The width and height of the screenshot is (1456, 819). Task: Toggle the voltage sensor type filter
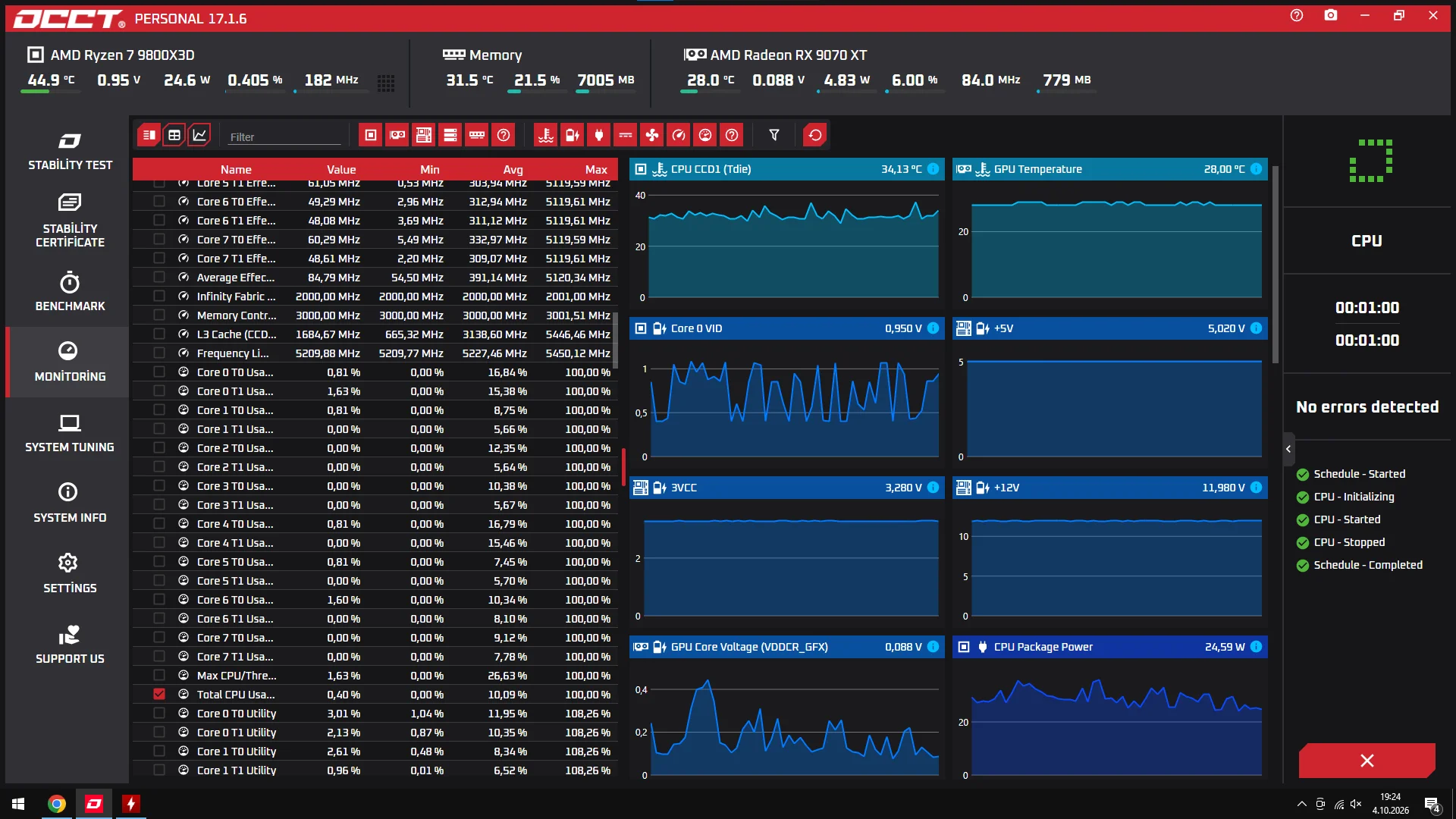(573, 136)
